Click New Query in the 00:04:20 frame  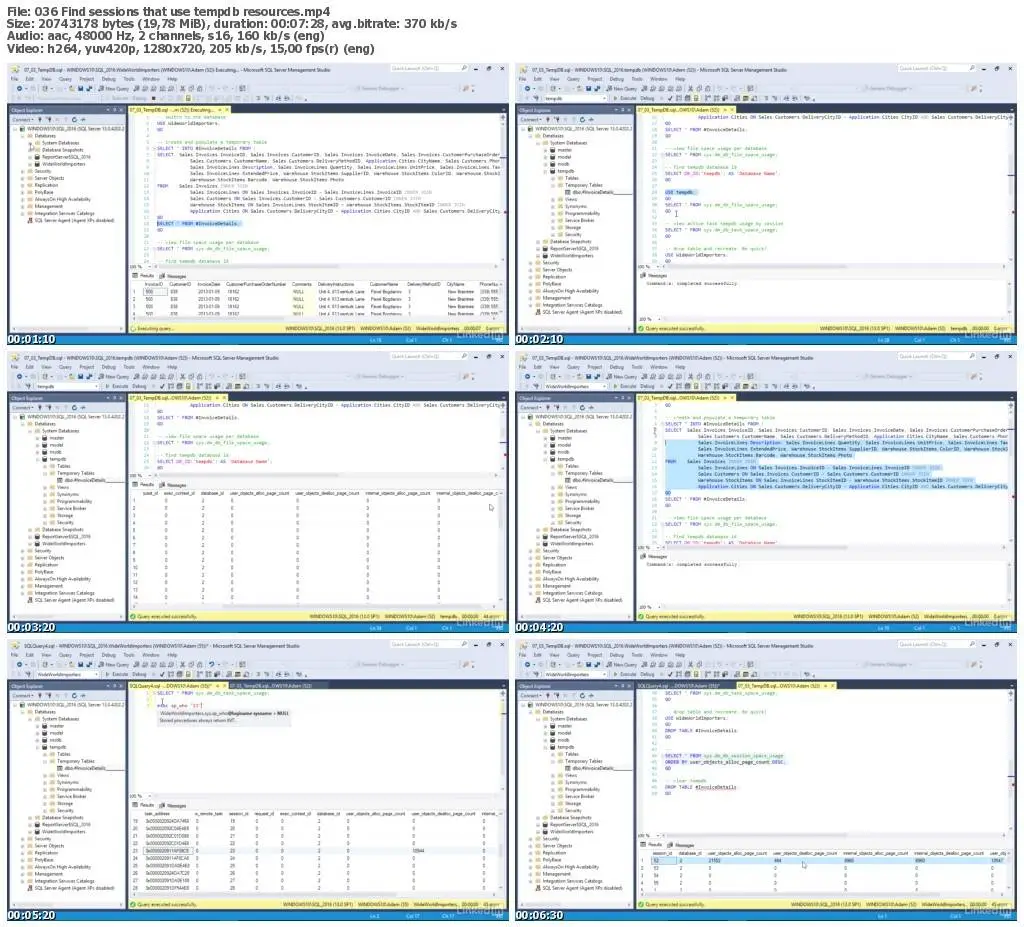coord(622,376)
